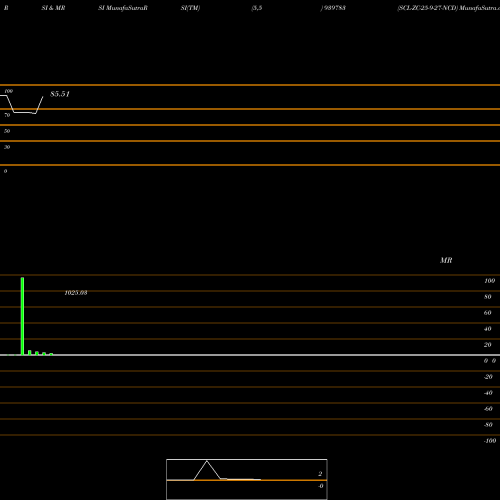Click the MR axis label 60

[x=488, y=313]
